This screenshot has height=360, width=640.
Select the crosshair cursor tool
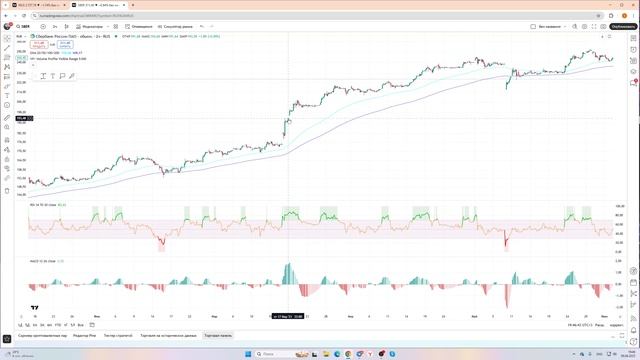coord(7,38)
